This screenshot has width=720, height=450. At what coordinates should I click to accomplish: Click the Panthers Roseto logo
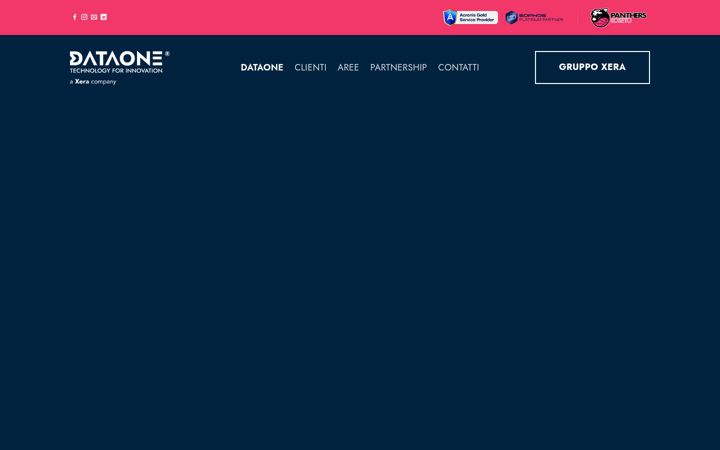tap(619, 18)
